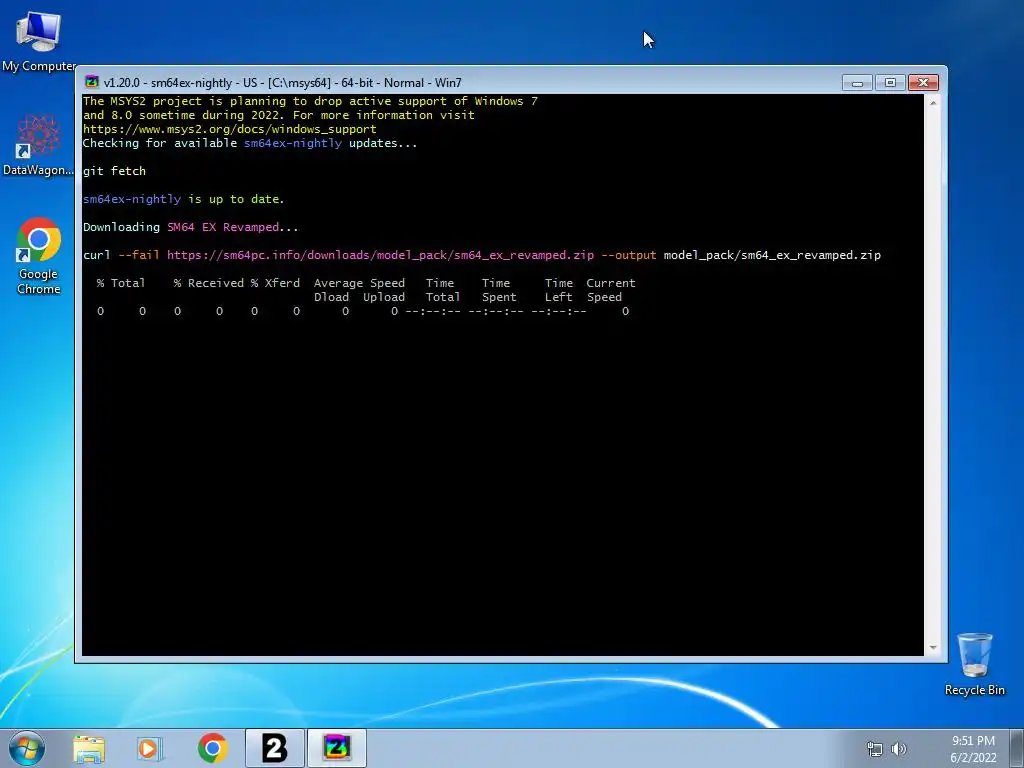Click the 'The MSYS2 project is planning' line
The height and width of the screenshot is (768, 1024).
pos(310,101)
